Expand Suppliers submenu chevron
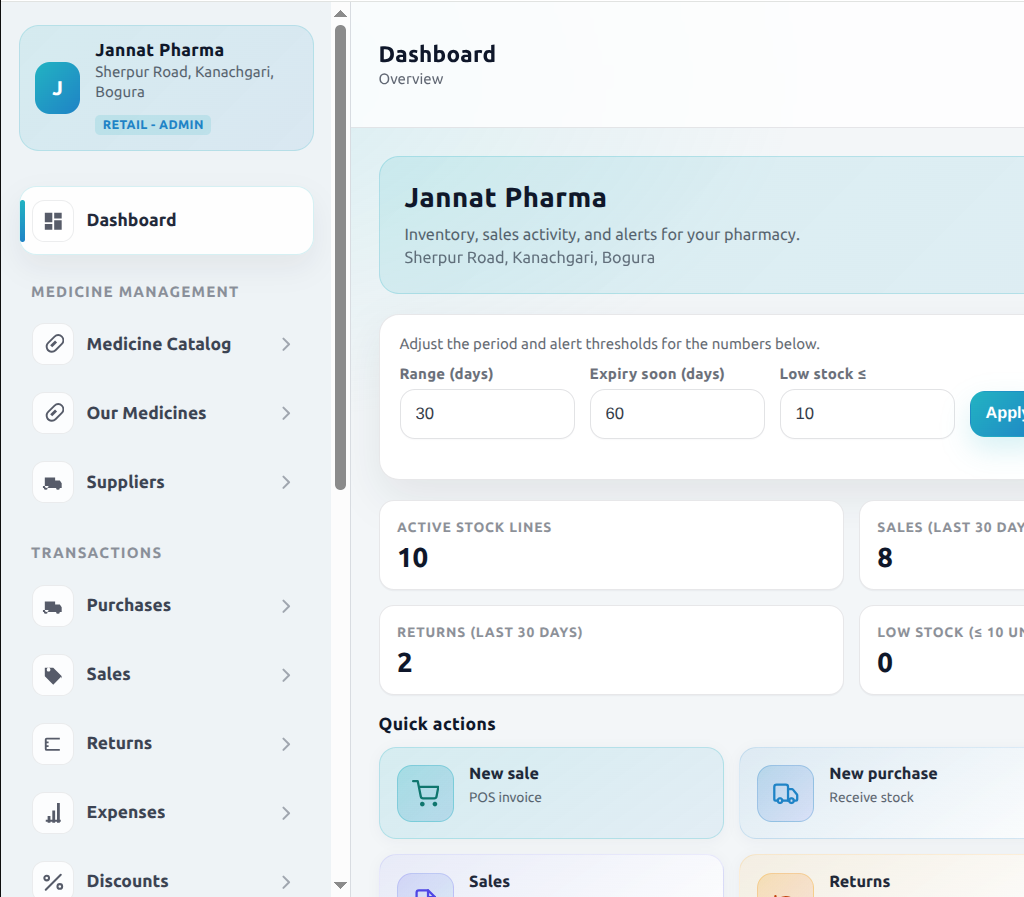The height and width of the screenshot is (897, 1024). (286, 482)
